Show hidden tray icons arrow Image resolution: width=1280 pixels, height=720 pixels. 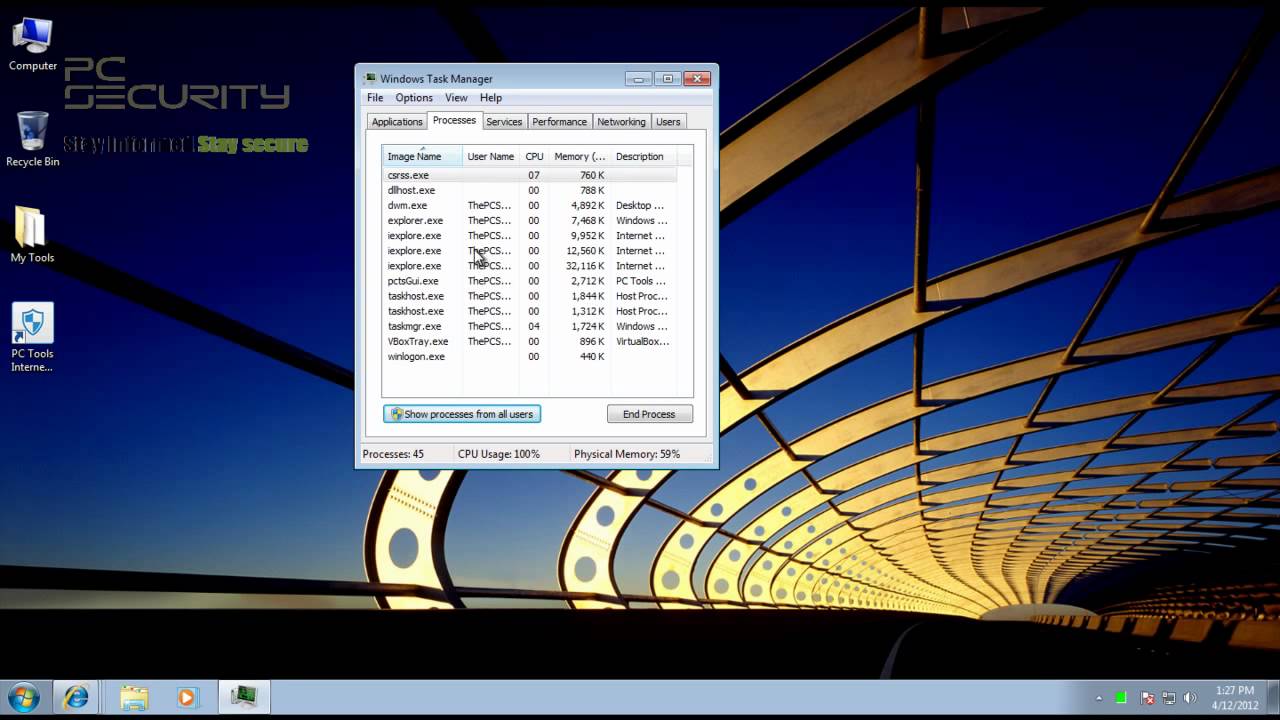pos(1099,698)
